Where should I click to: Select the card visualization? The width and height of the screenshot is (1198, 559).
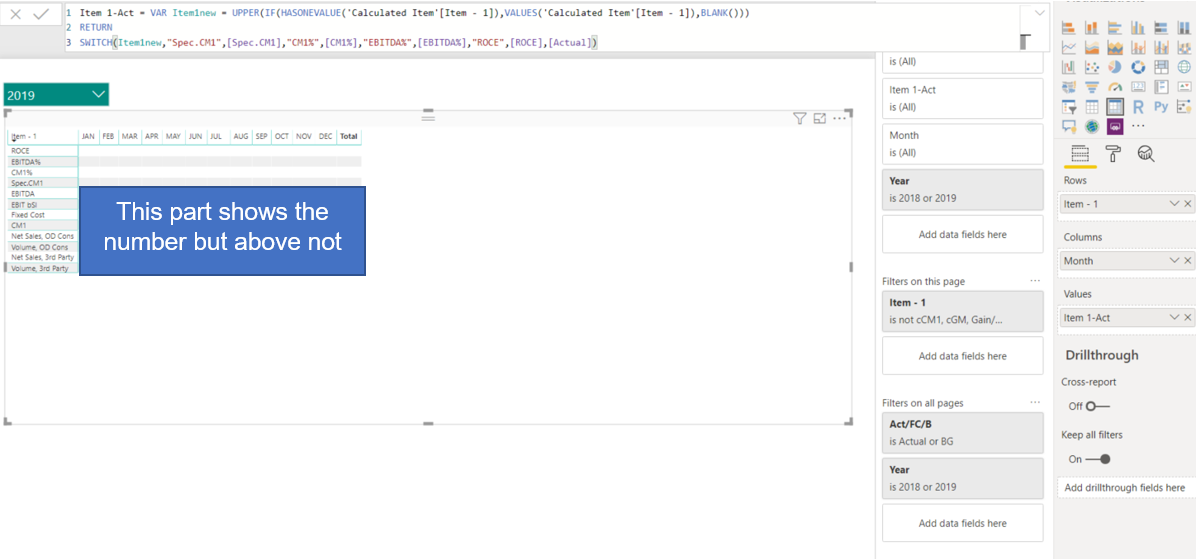1138,86
